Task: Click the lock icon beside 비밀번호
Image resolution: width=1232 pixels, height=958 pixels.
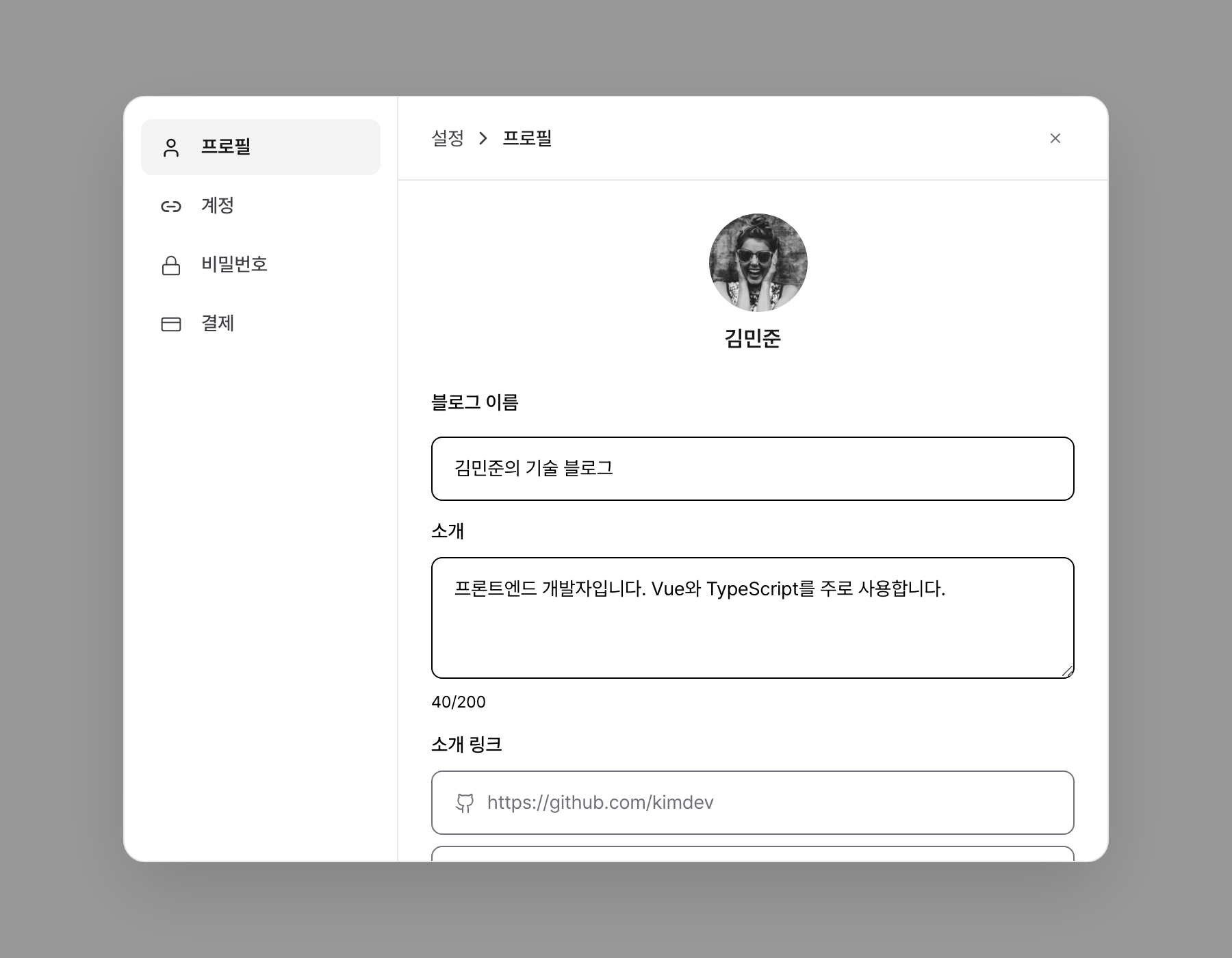Action: coord(170,265)
